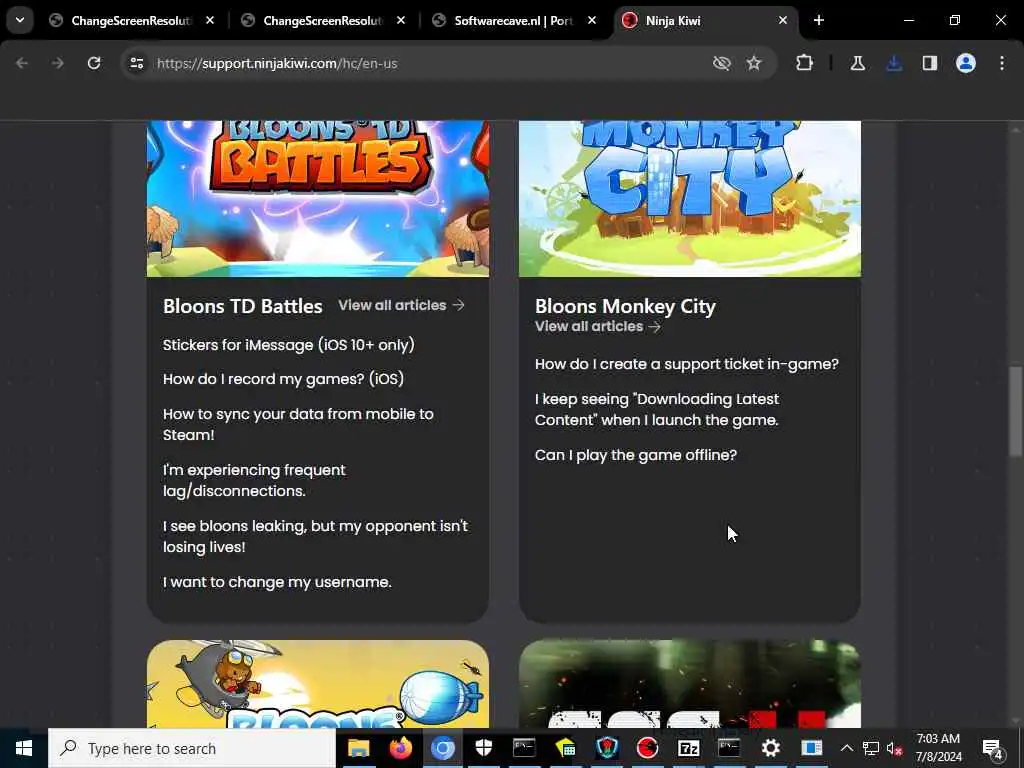Switch to the Softwarecave.nl tab
This screenshot has width=1024, height=768.
pos(513,21)
